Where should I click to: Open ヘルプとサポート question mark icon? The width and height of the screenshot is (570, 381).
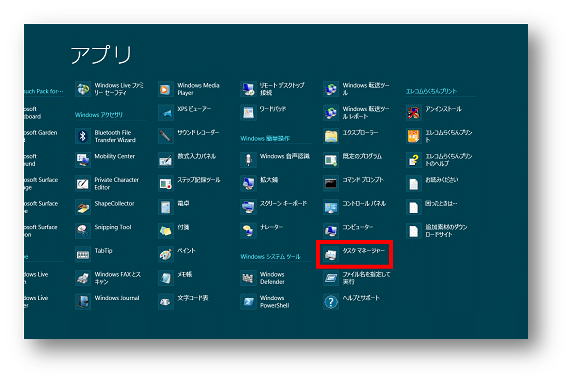(x=331, y=302)
